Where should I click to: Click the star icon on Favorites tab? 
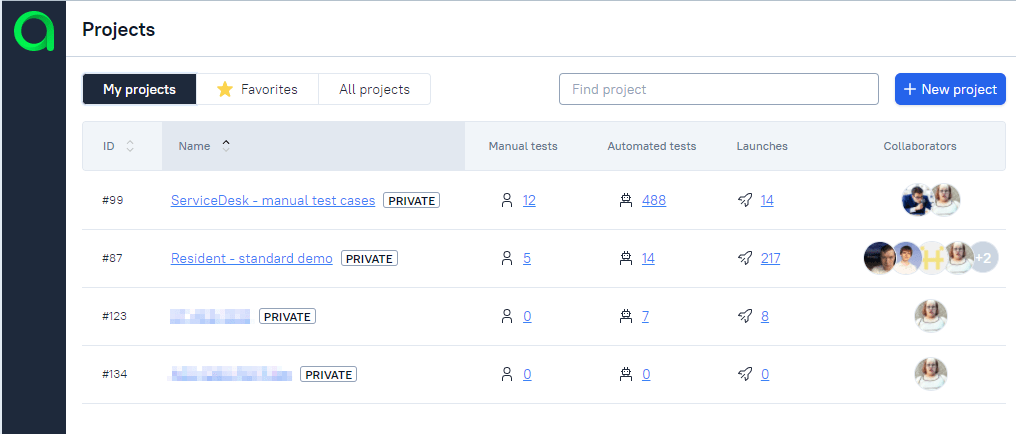pyautogui.click(x=226, y=89)
